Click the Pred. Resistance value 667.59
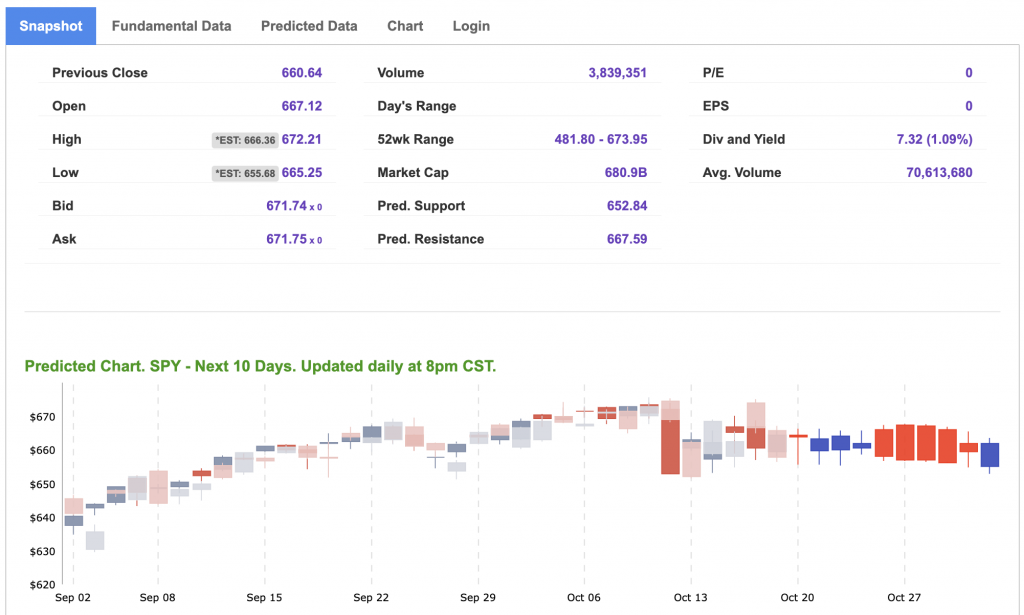 (627, 239)
